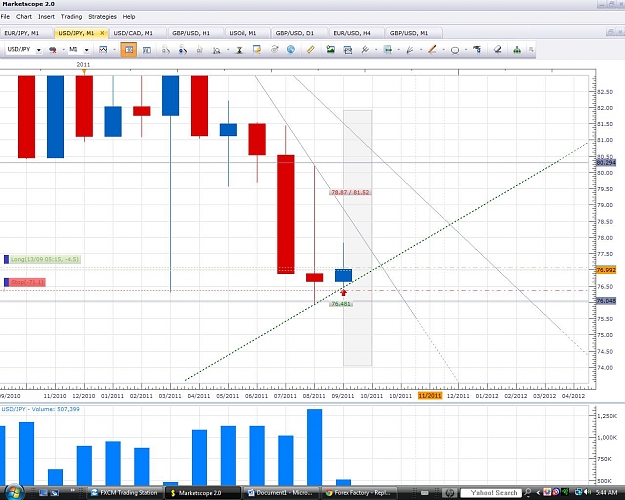Click the 78.87 / 81.52 price label
The width and height of the screenshot is (625, 500).
350,192
